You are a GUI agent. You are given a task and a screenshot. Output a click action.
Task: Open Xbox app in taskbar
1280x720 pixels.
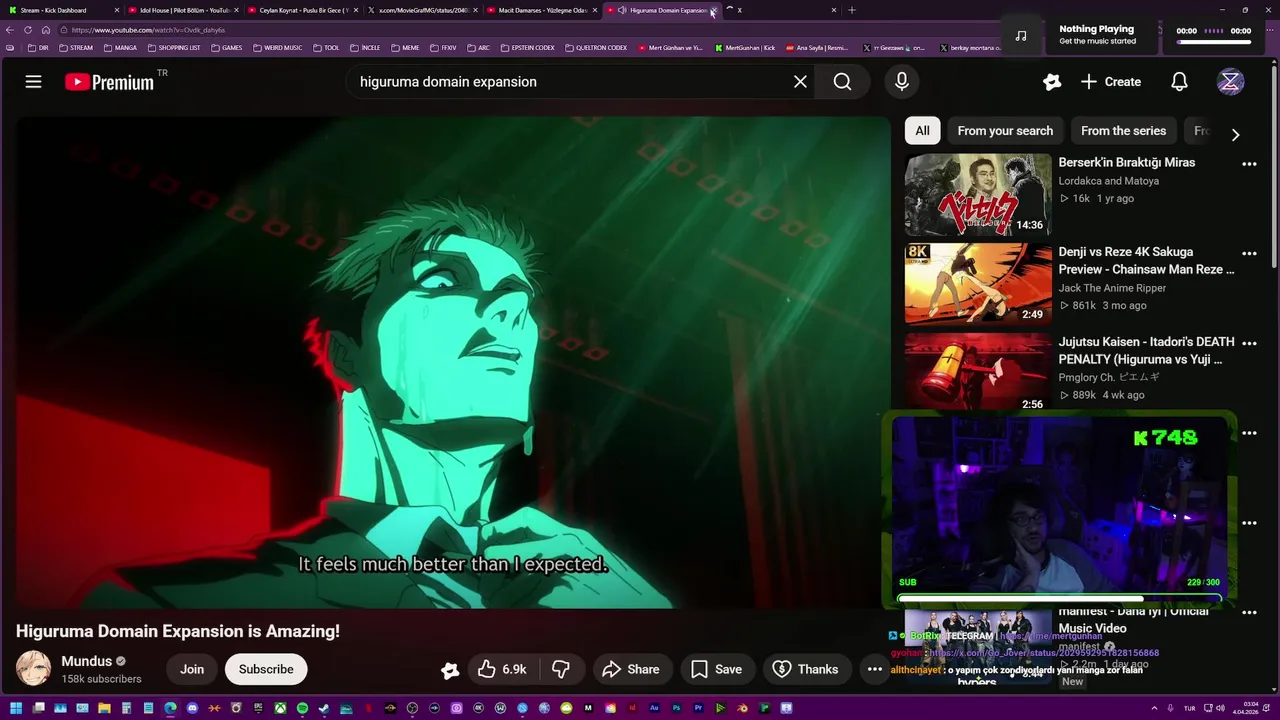280,709
